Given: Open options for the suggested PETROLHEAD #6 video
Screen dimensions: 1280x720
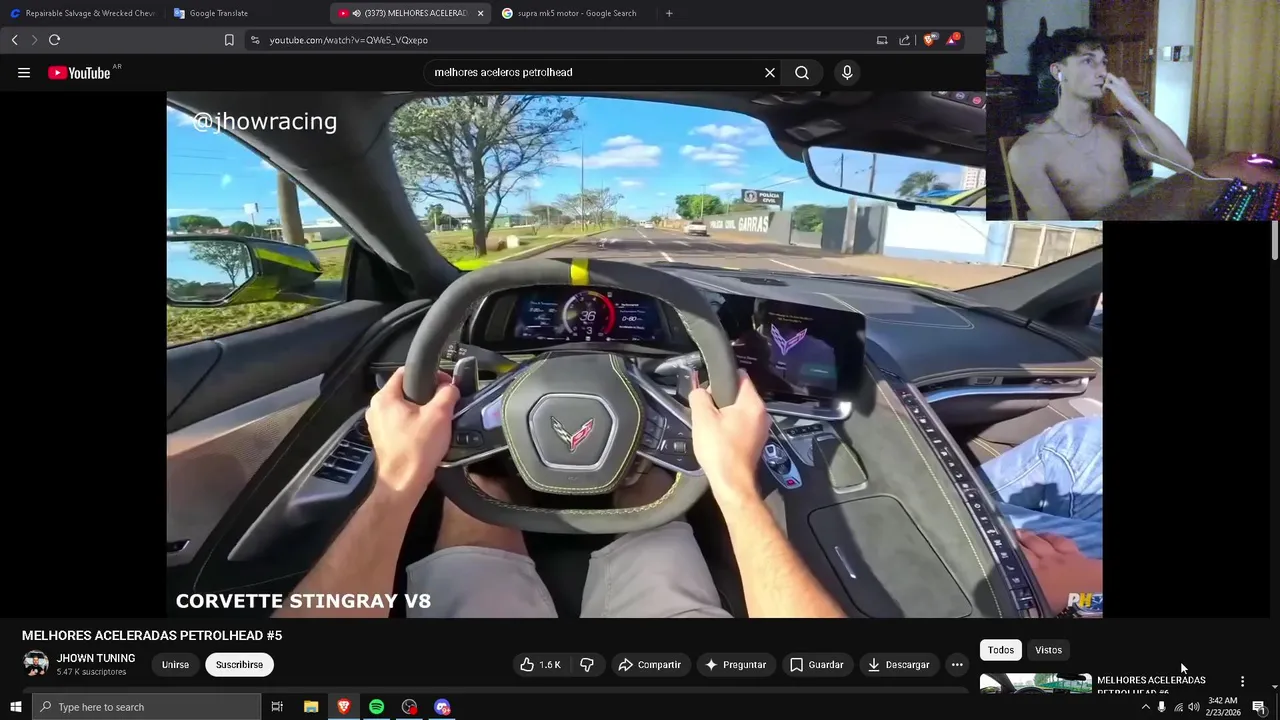Looking at the screenshot, I should (1242, 681).
